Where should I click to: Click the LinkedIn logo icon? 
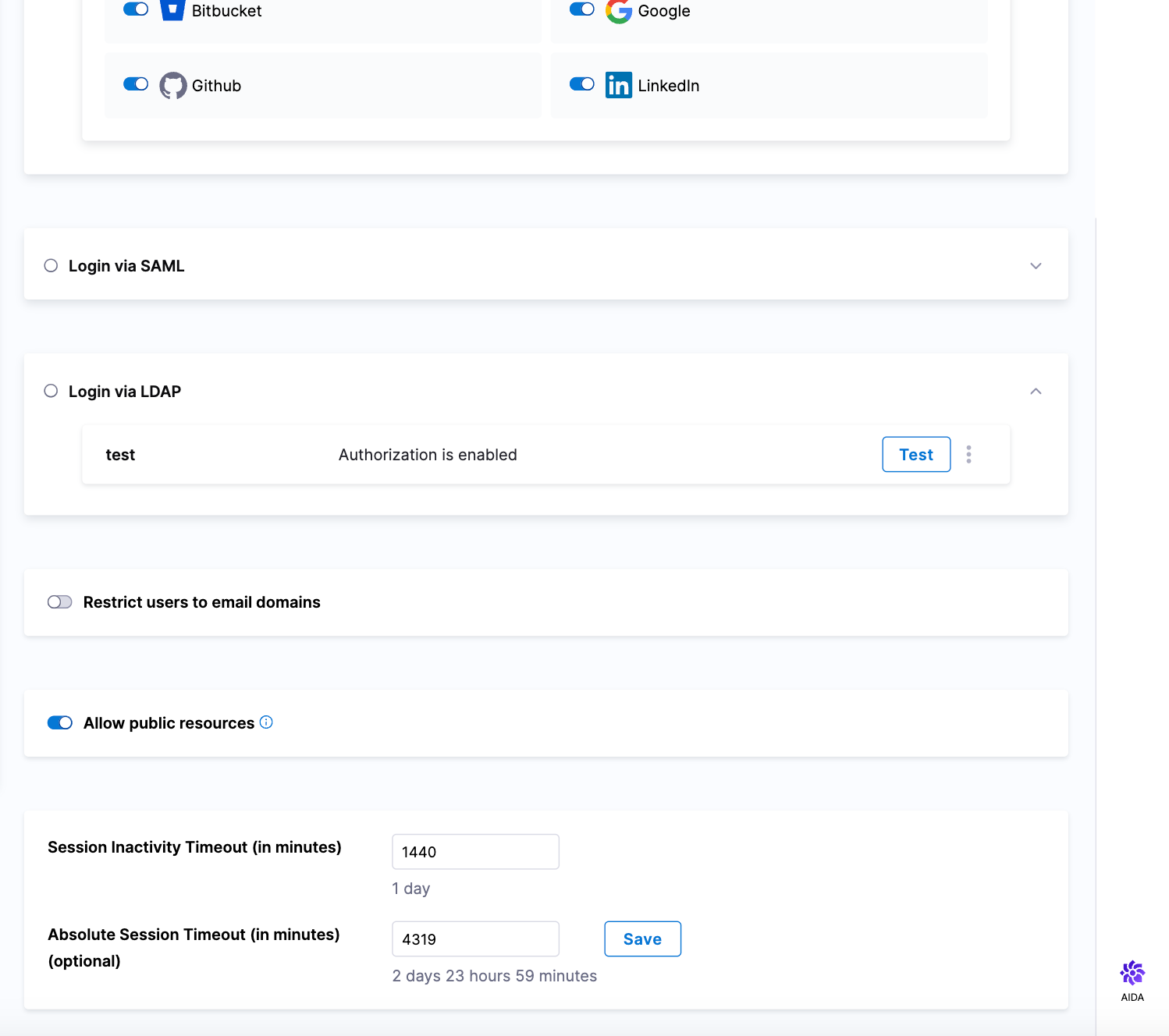tap(618, 85)
